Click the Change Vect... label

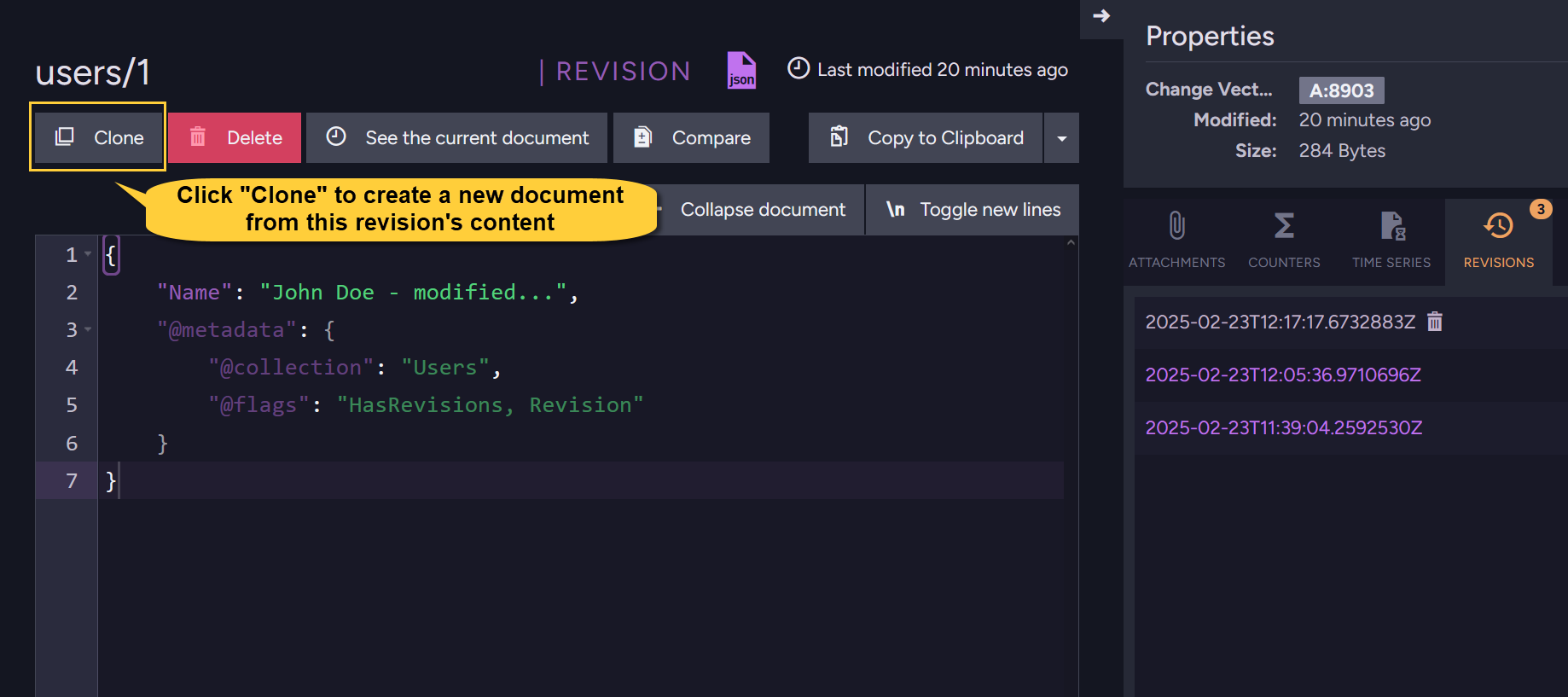click(1209, 90)
